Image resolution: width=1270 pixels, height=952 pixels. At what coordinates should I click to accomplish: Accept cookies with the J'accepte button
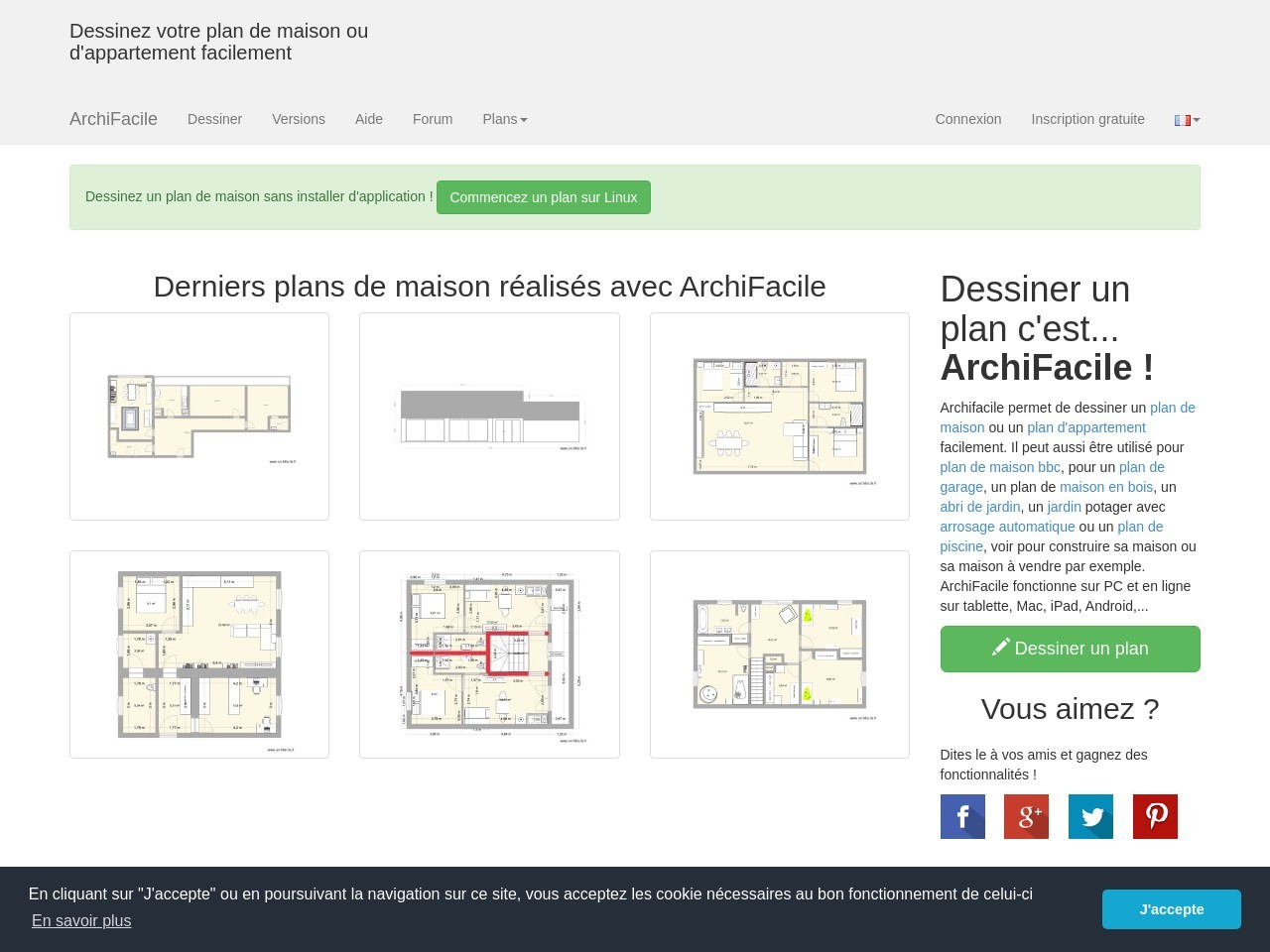pos(1172,909)
